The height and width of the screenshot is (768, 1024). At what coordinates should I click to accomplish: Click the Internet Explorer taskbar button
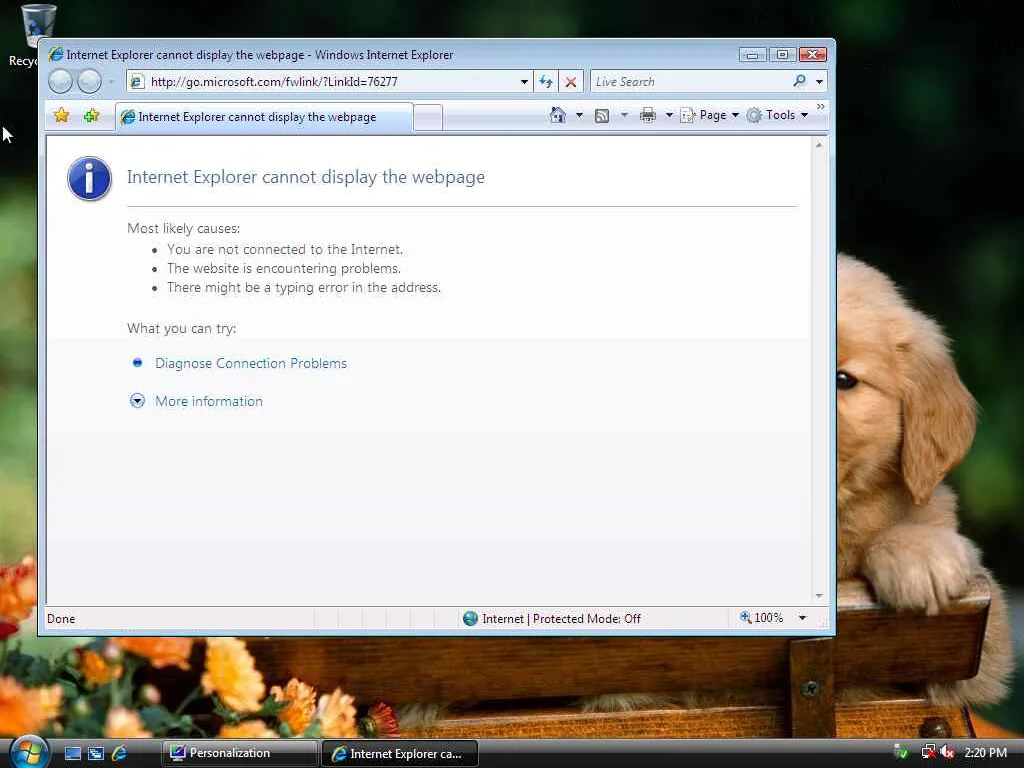coord(400,754)
